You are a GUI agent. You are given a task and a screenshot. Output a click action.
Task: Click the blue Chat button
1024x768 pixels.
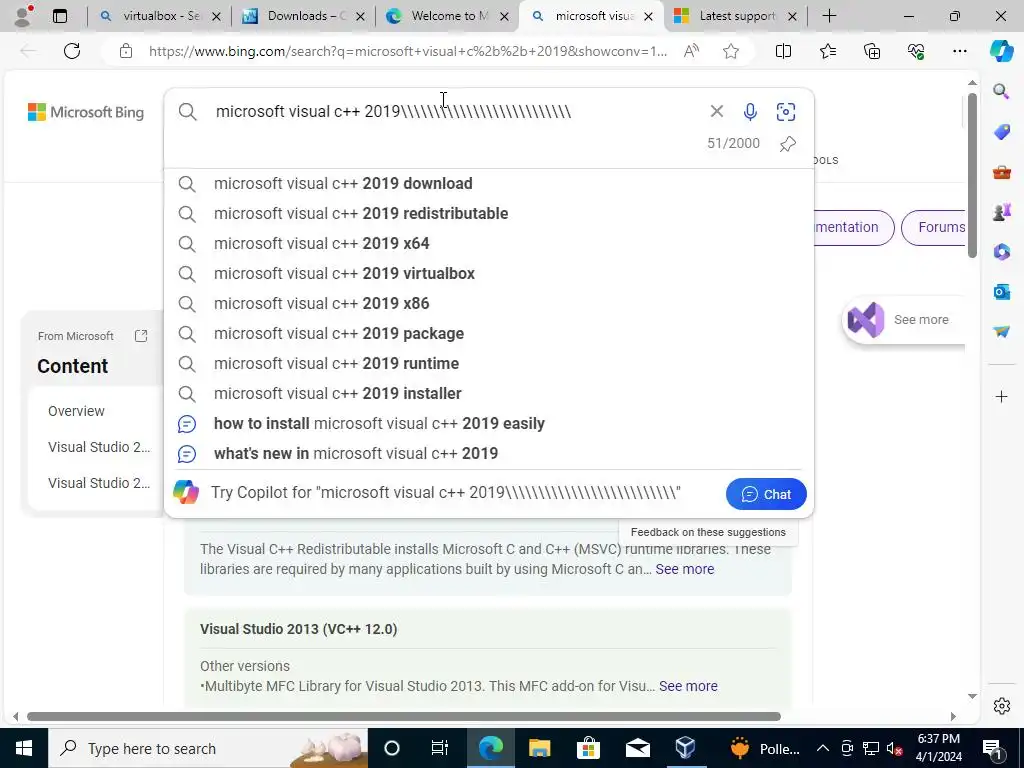[766, 494]
